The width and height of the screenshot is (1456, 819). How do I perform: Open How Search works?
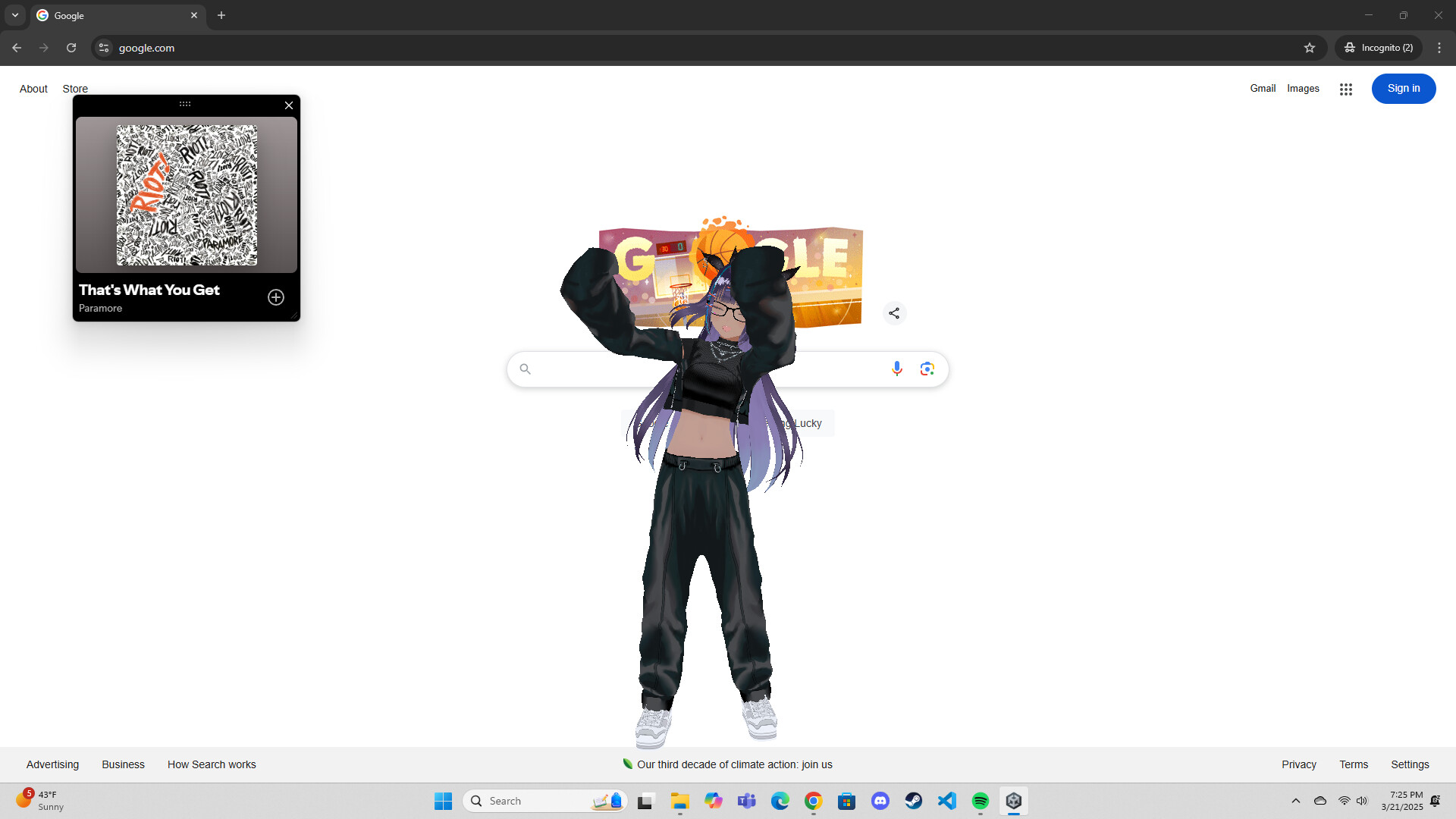click(x=212, y=764)
